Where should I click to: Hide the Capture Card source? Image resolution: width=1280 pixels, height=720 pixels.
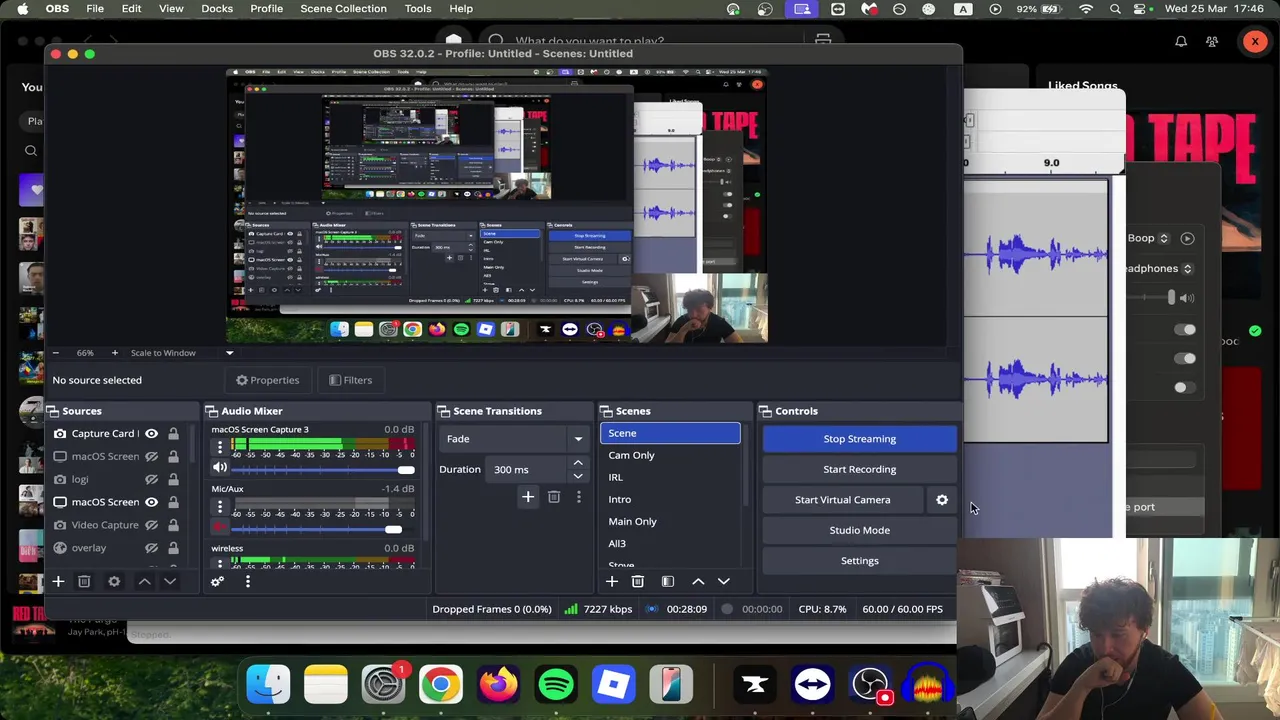click(151, 434)
